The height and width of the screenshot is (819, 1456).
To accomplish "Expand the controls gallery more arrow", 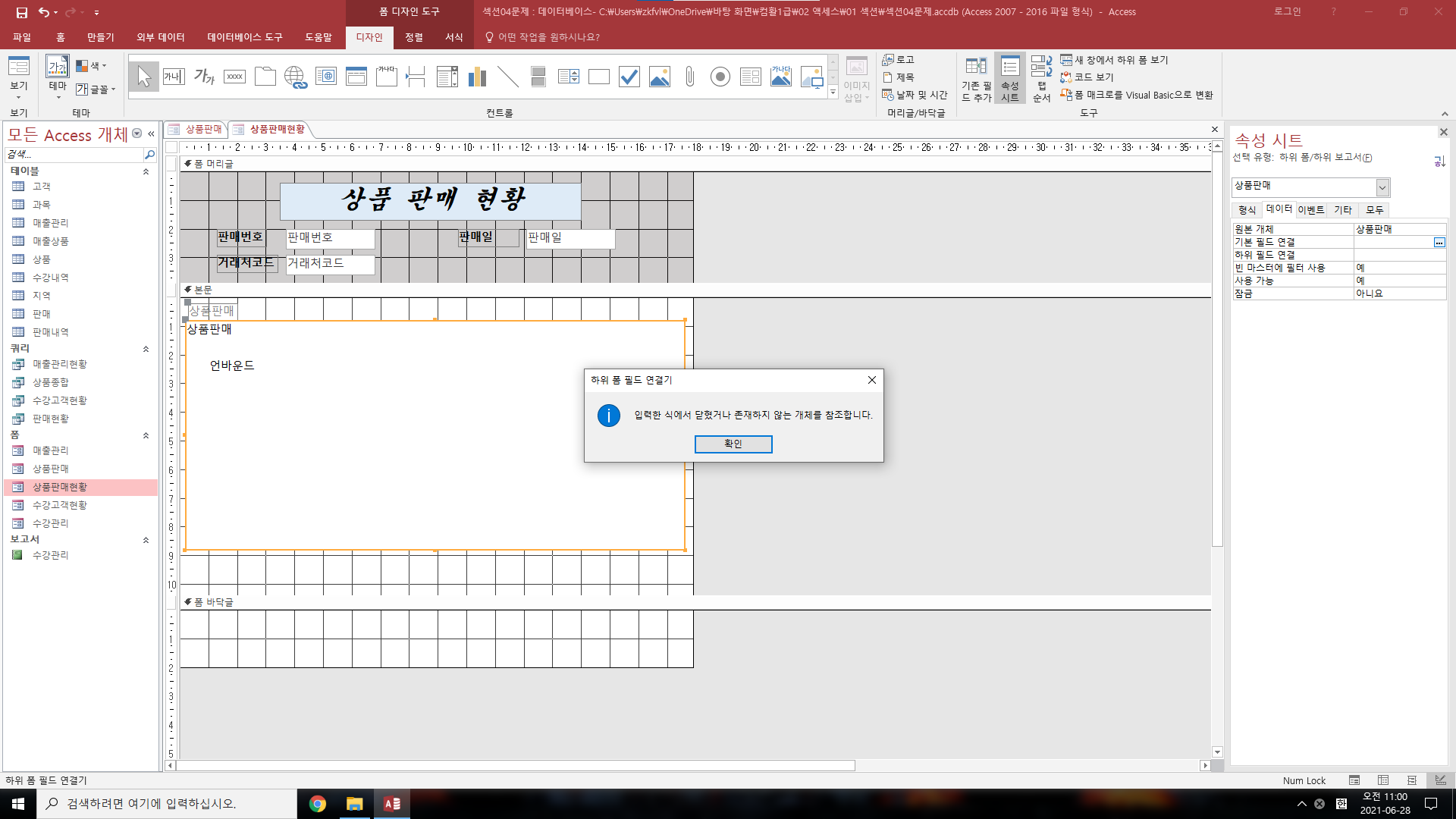I will (x=833, y=93).
